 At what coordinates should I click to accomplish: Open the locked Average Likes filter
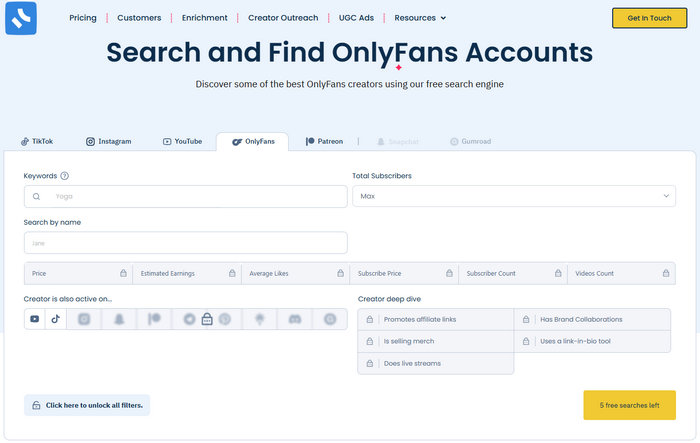coord(296,273)
